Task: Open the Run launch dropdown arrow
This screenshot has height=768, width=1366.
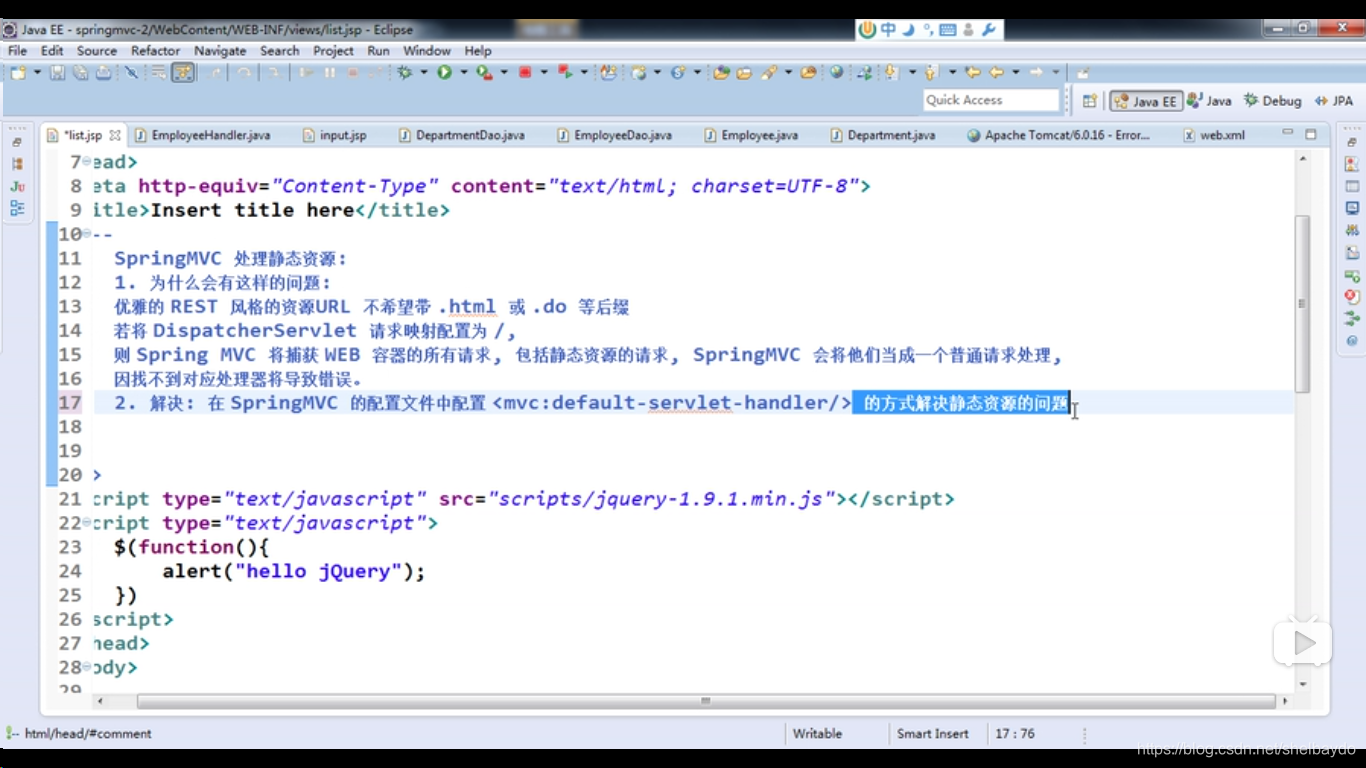Action: click(x=464, y=72)
